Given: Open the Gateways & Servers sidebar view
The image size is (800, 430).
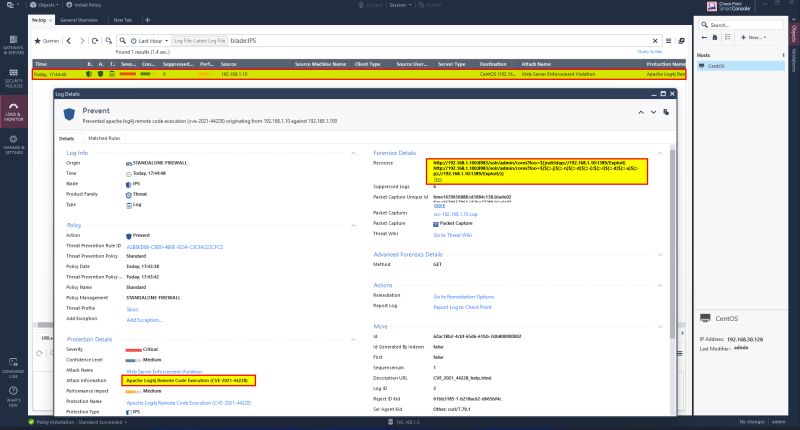Looking at the screenshot, I should tap(13, 45).
